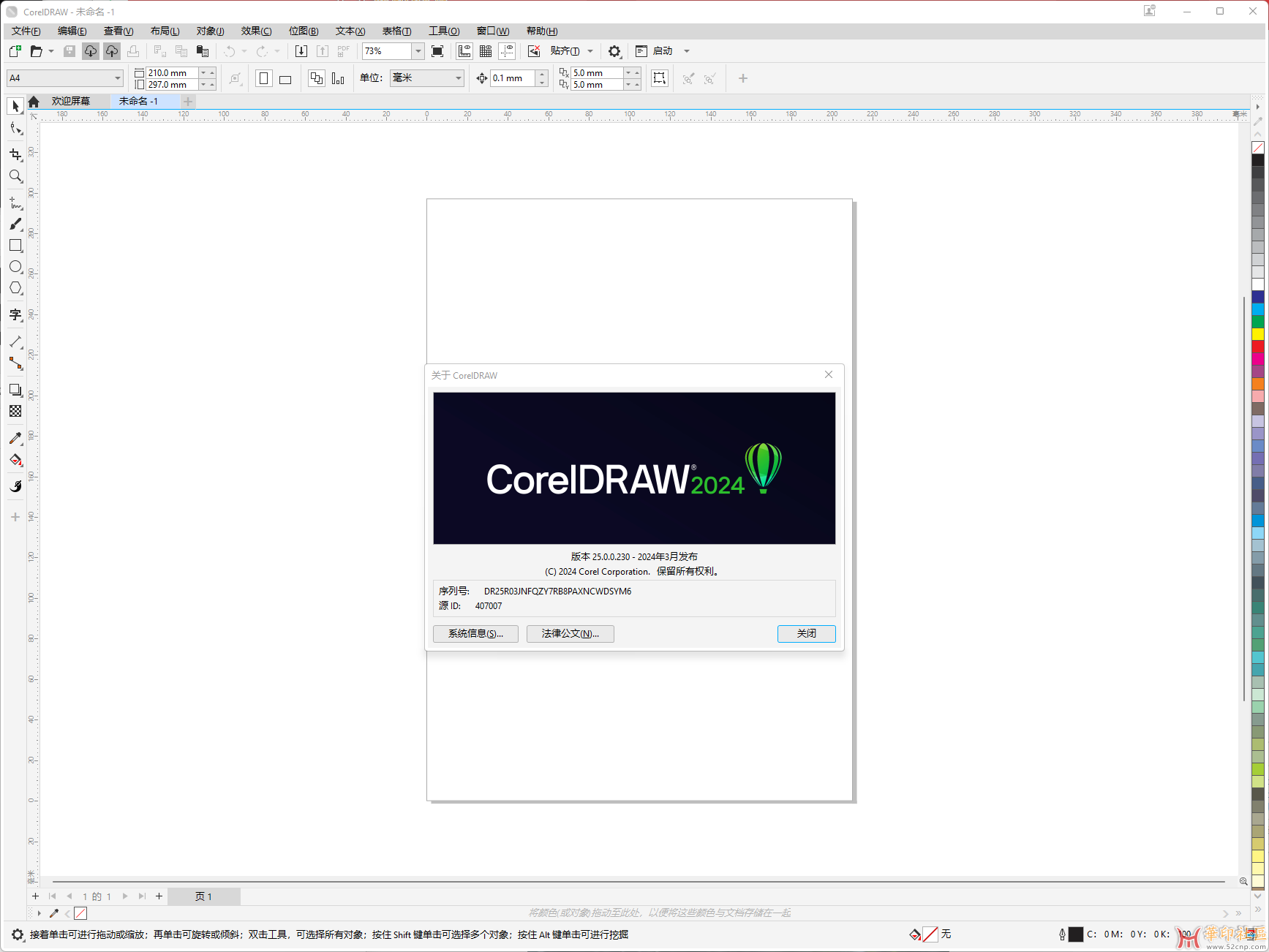This screenshot has height=952, width=1269.
Task: Toggle Show guidelines
Action: tap(507, 51)
